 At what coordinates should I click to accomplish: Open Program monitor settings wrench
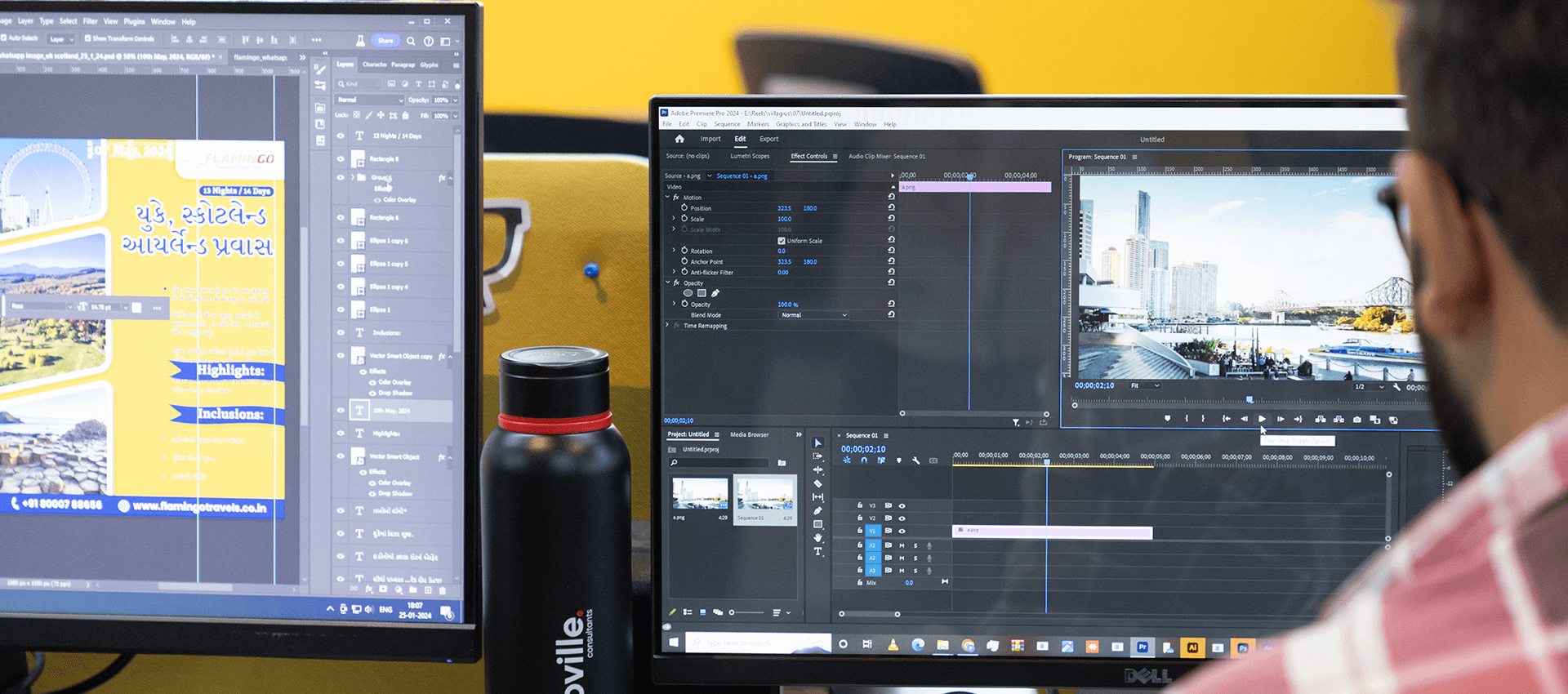pos(1397,386)
